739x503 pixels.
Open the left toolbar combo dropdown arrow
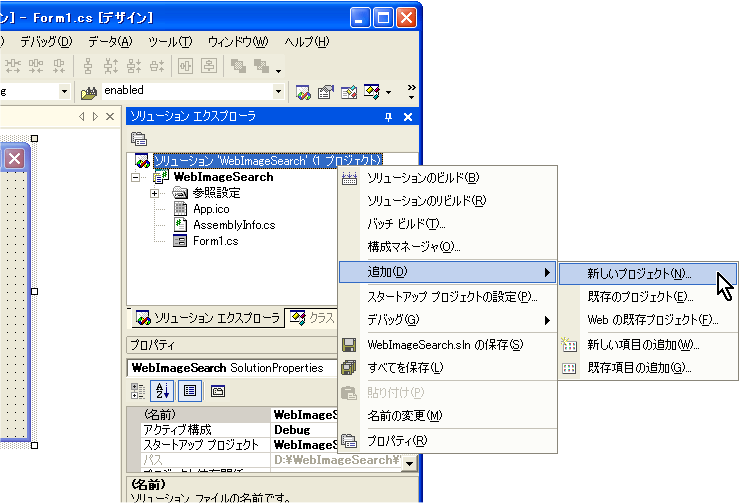pos(64,91)
